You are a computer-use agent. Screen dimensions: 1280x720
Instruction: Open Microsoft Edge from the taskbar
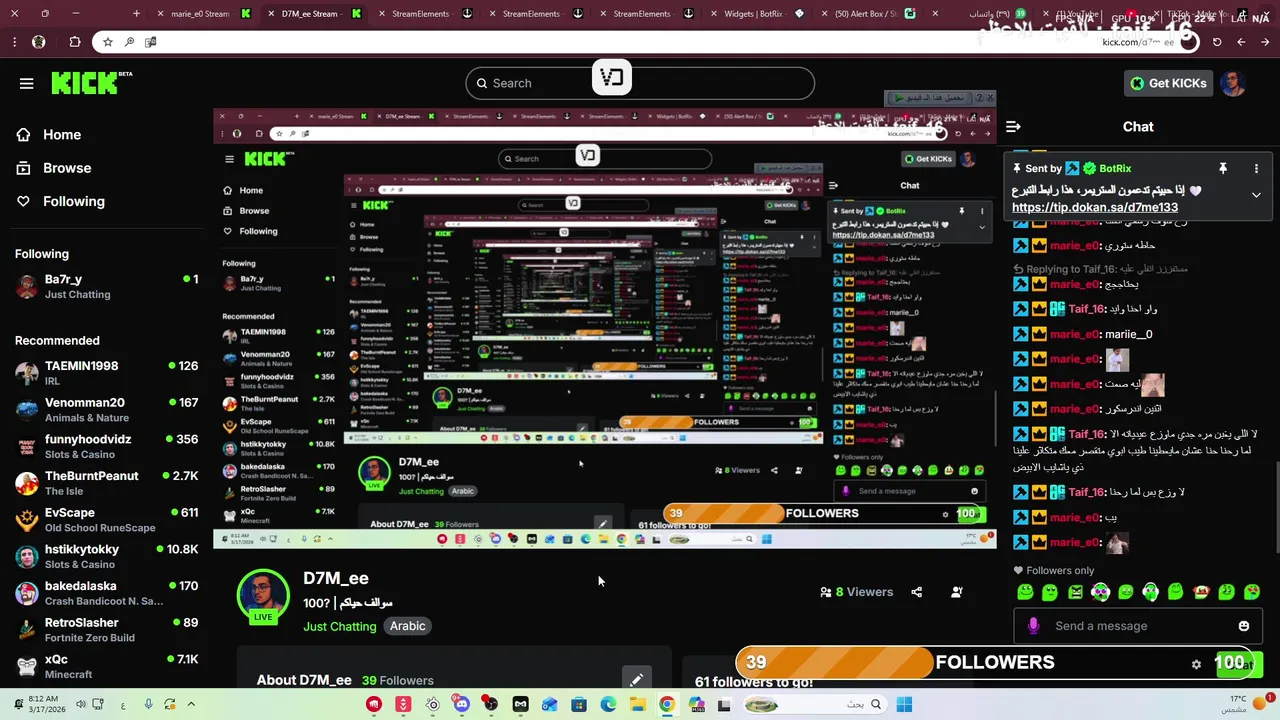click(x=608, y=704)
